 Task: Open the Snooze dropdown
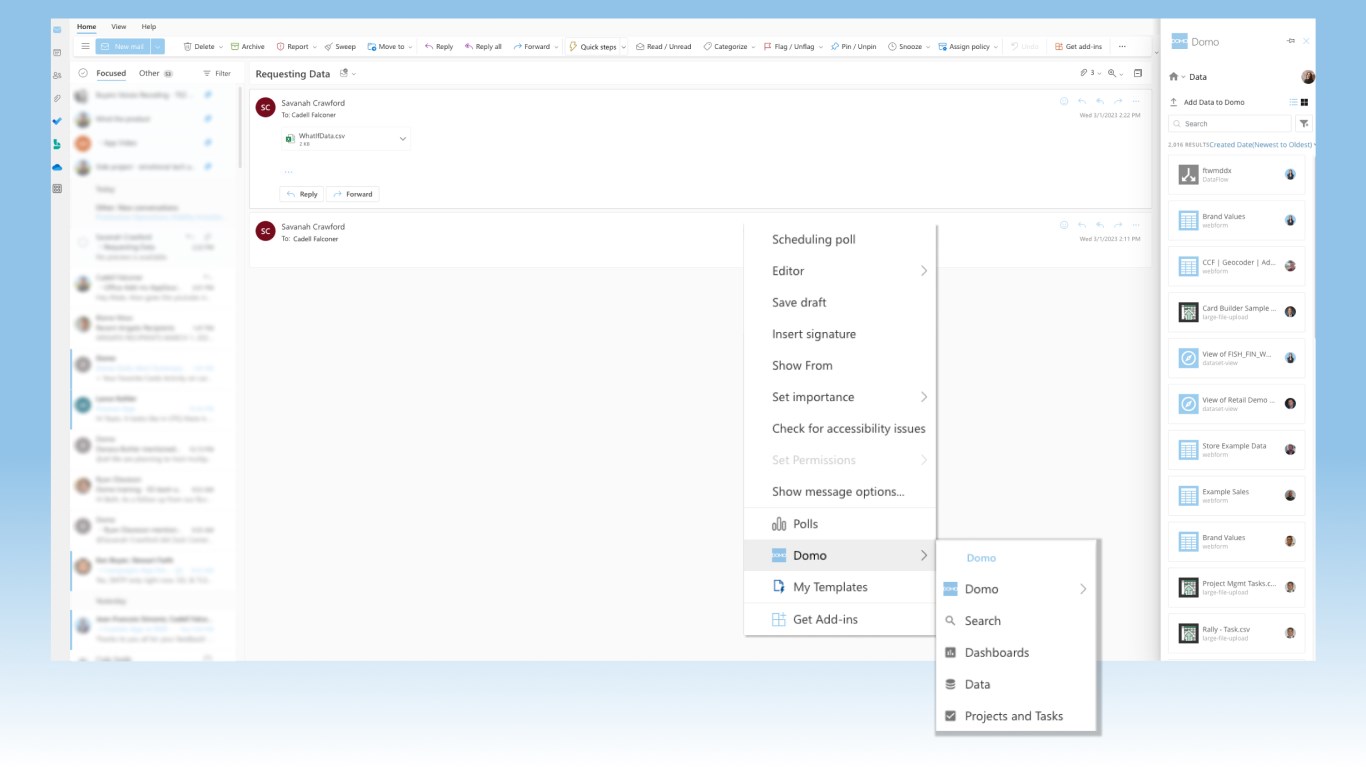(x=909, y=46)
